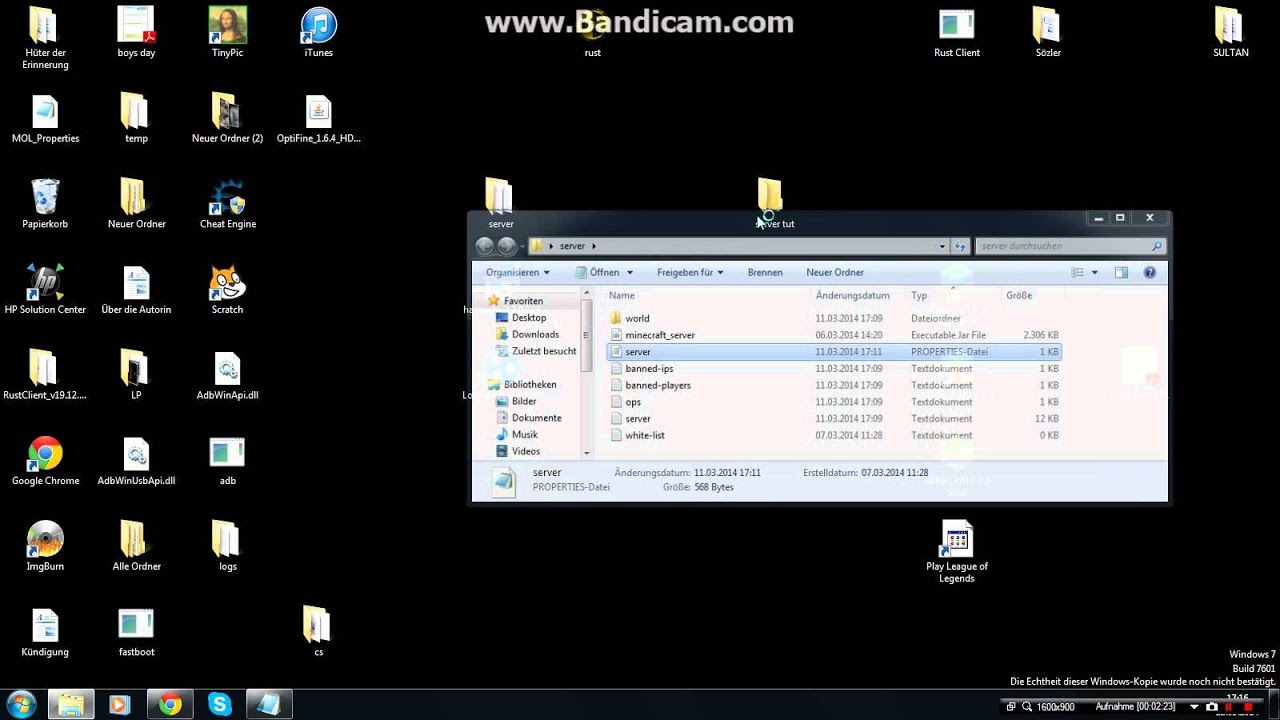Screen dimensions: 1280x720
Task: Select Play League of Legends desktop shortcut
Action: (x=957, y=553)
